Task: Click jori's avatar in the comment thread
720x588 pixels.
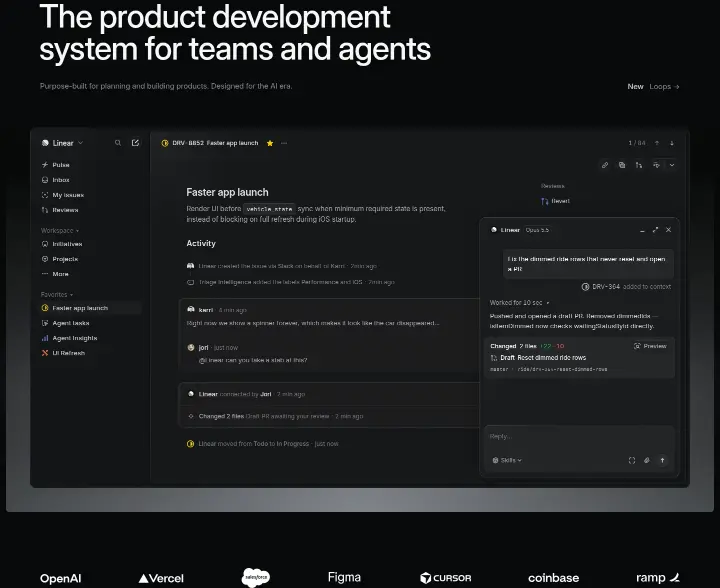Action: pos(191,347)
